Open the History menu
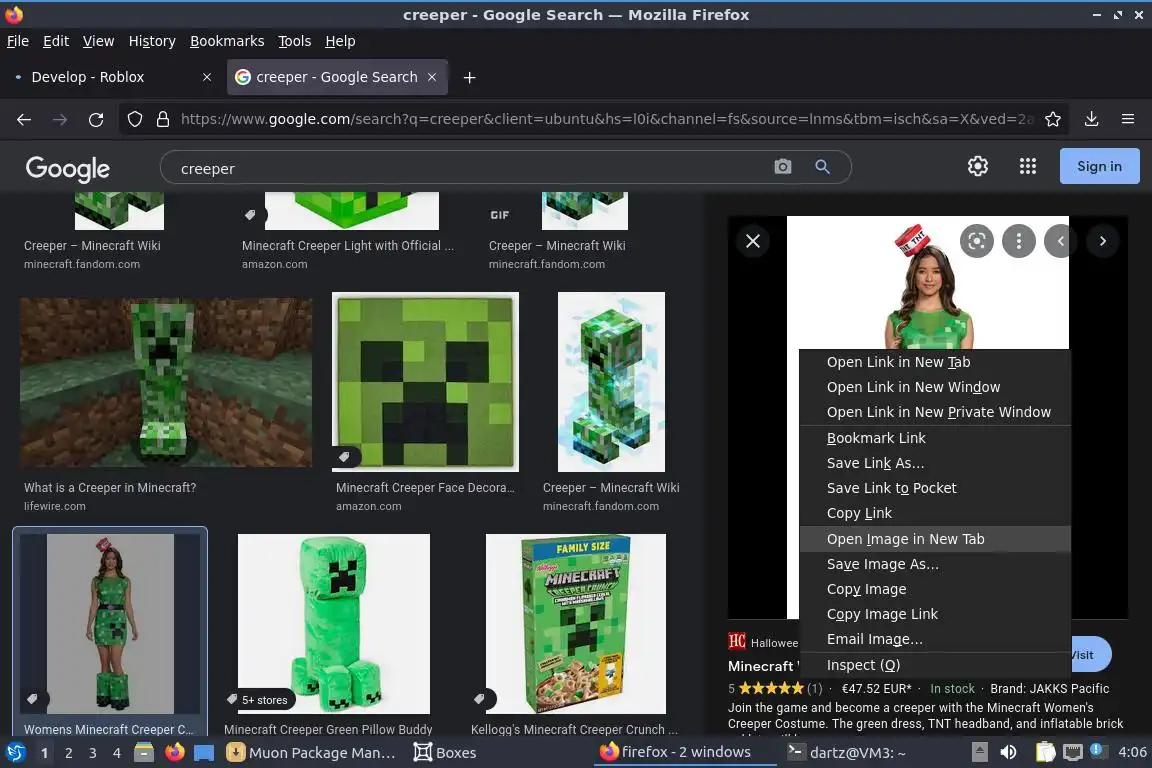This screenshot has height=768, width=1152. tap(152, 41)
